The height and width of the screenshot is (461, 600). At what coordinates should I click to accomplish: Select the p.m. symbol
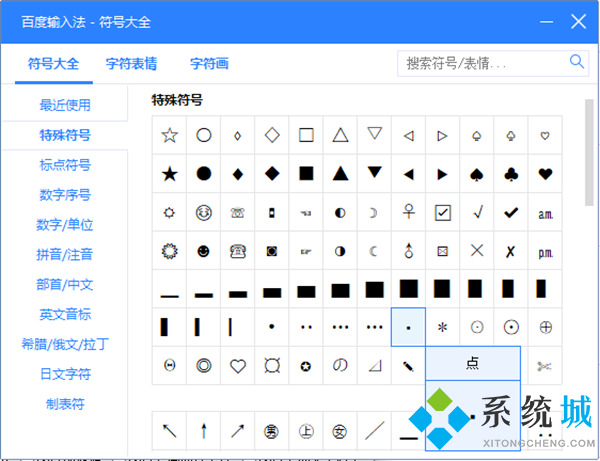point(545,252)
